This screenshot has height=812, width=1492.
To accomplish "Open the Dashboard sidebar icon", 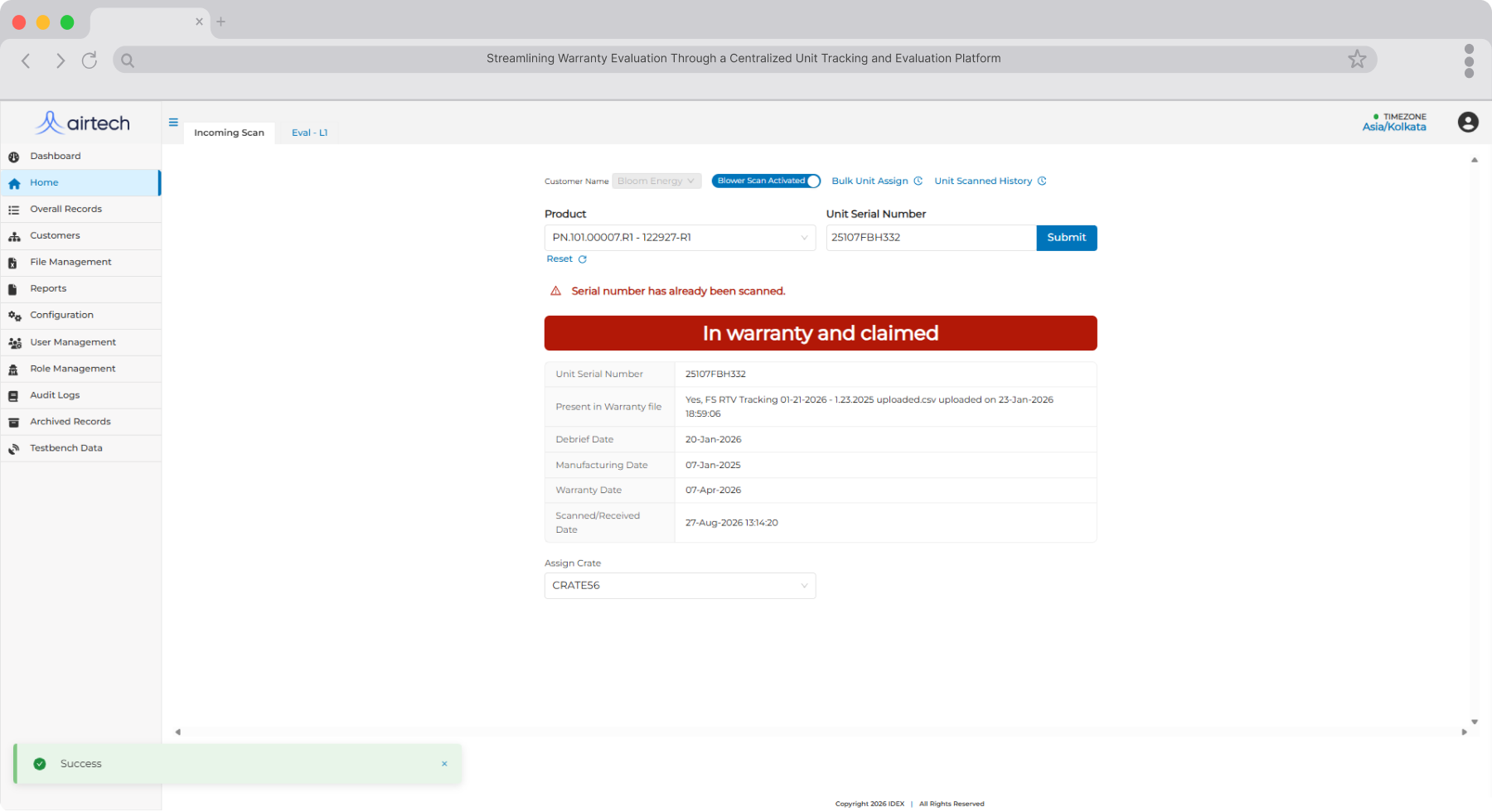I will click(13, 157).
